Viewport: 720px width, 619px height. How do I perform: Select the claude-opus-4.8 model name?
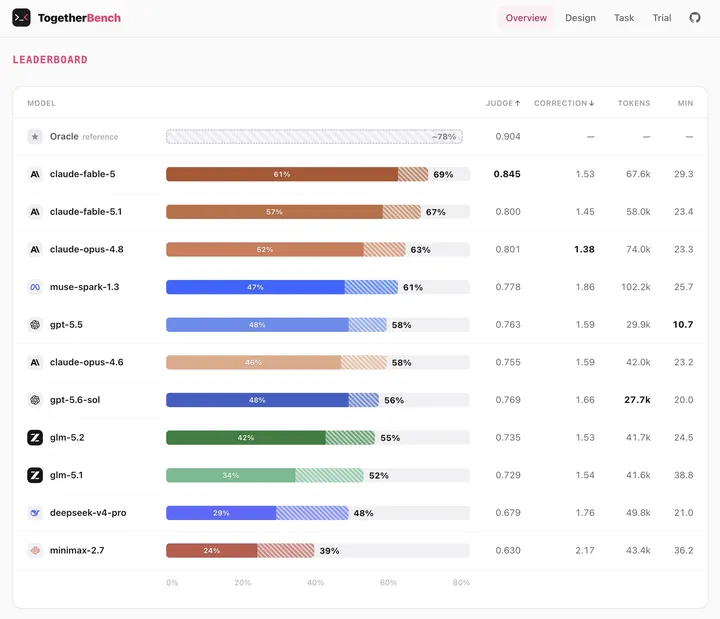point(87,249)
